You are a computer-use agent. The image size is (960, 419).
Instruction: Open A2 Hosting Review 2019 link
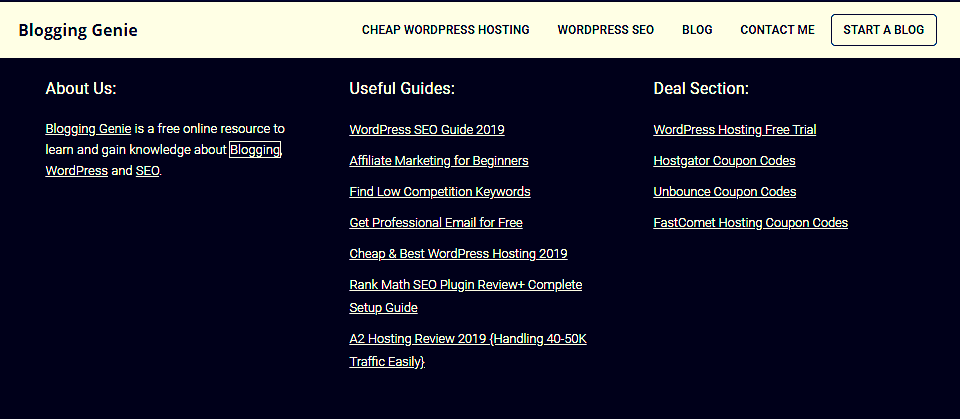click(x=468, y=350)
